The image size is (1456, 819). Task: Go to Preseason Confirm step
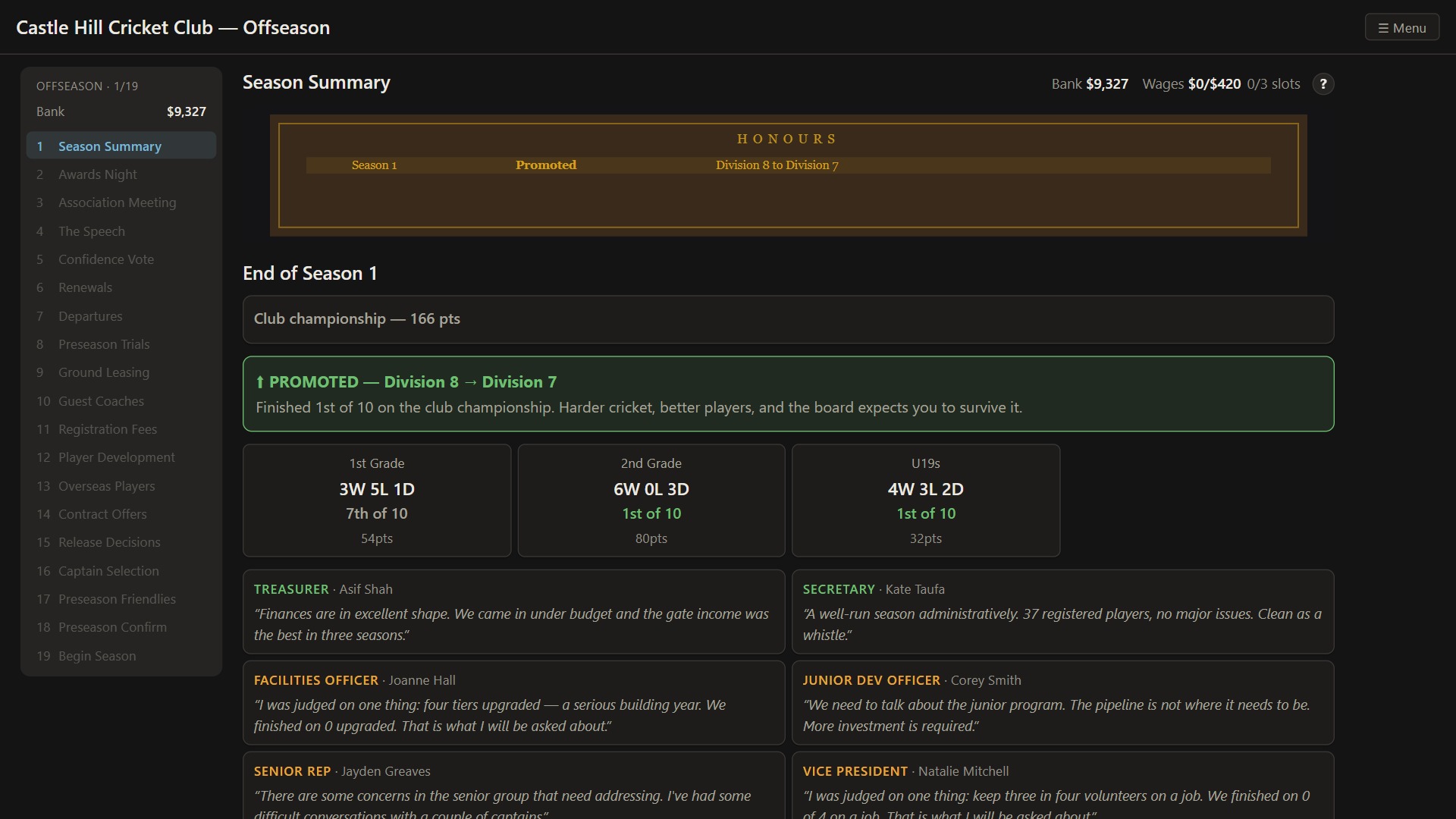click(121, 627)
